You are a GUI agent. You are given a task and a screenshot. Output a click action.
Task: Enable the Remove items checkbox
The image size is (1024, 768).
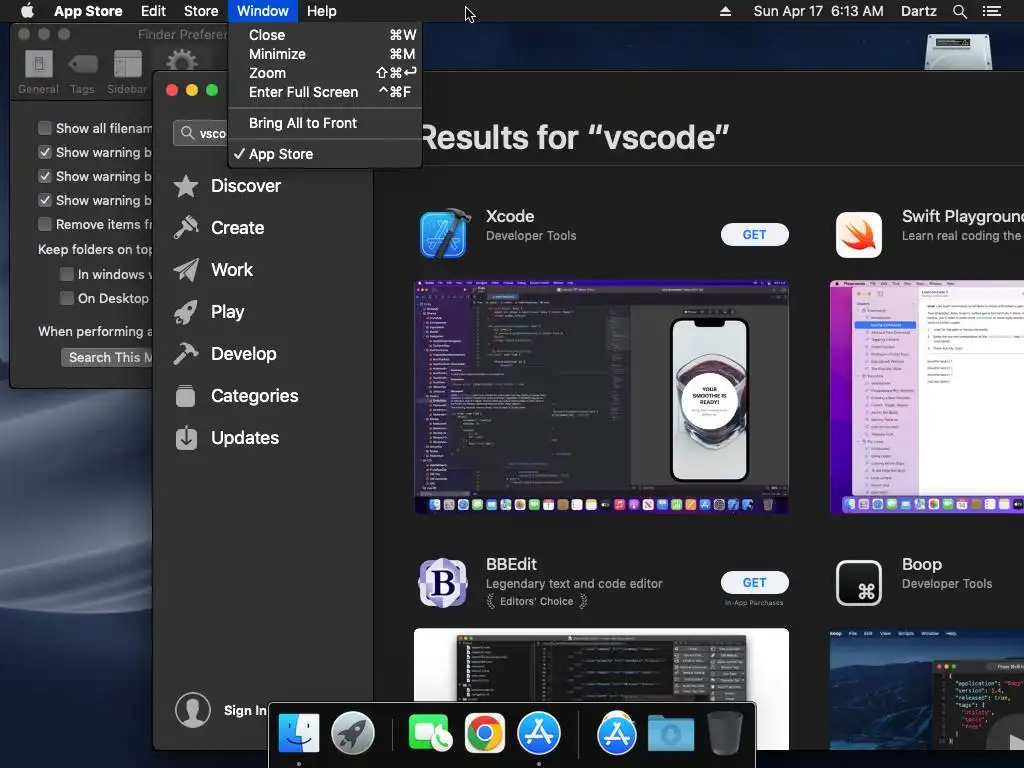44,224
